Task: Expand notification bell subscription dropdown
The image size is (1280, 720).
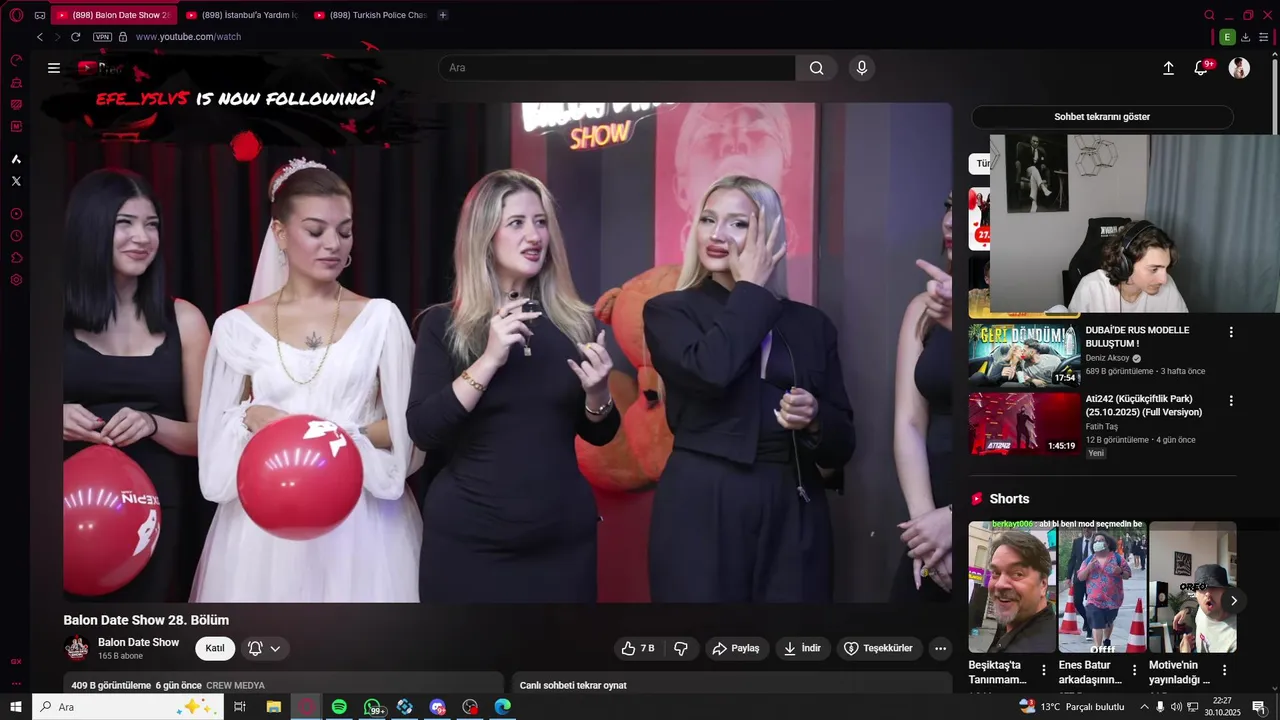Action: pyautogui.click(x=264, y=648)
